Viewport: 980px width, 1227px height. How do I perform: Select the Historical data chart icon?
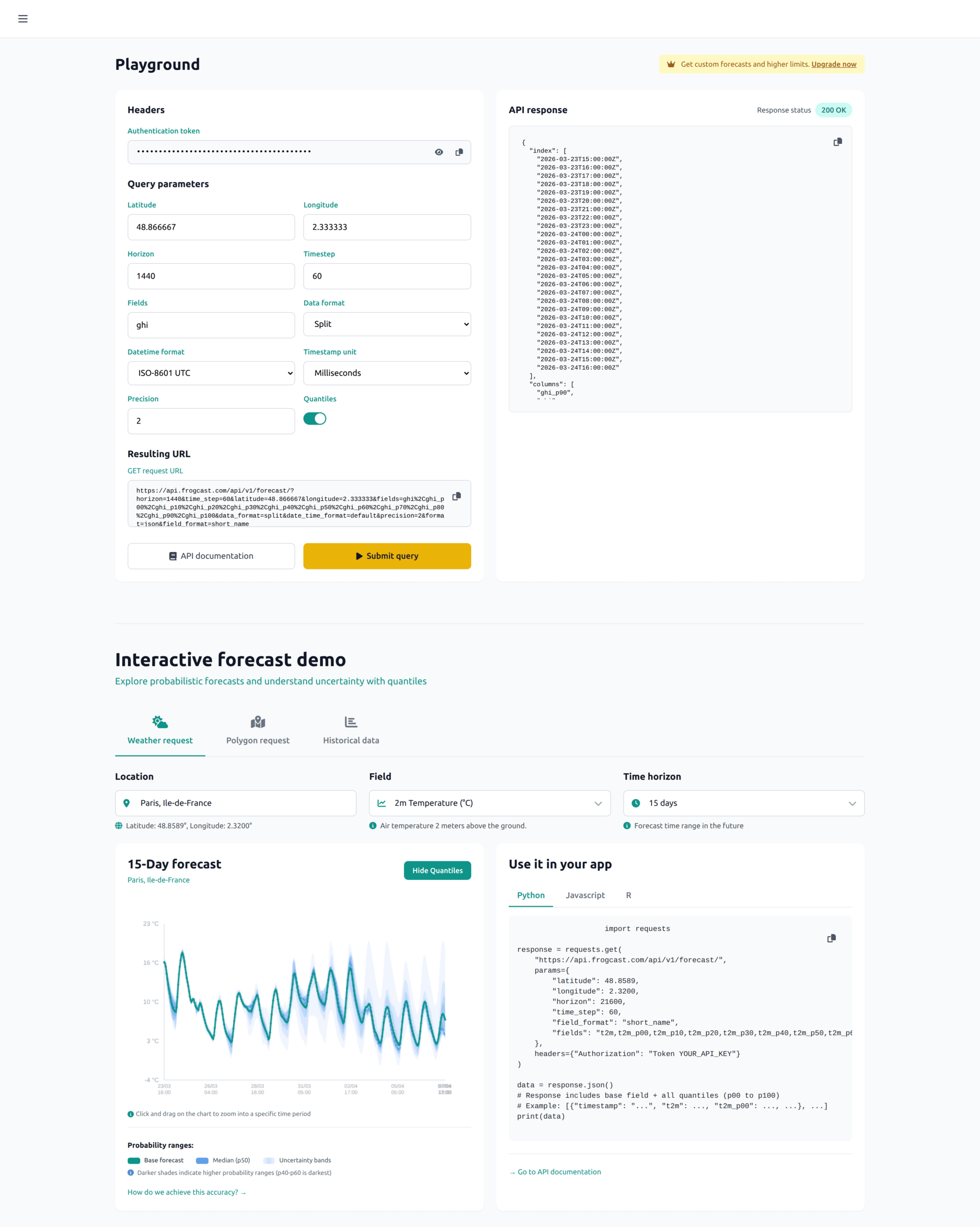click(x=351, y=722)
